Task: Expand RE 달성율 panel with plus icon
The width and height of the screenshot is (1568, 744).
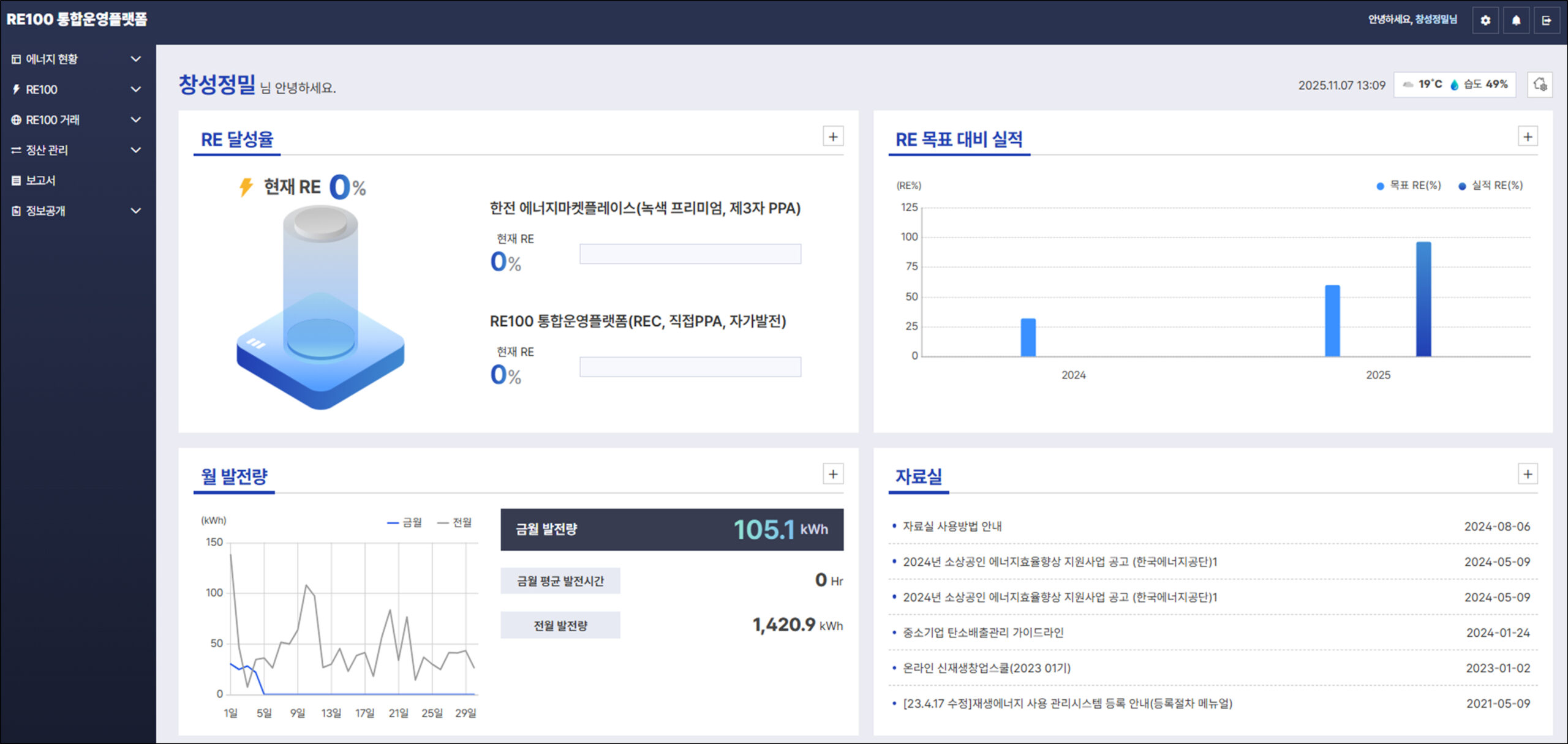Action: [832, 137]
